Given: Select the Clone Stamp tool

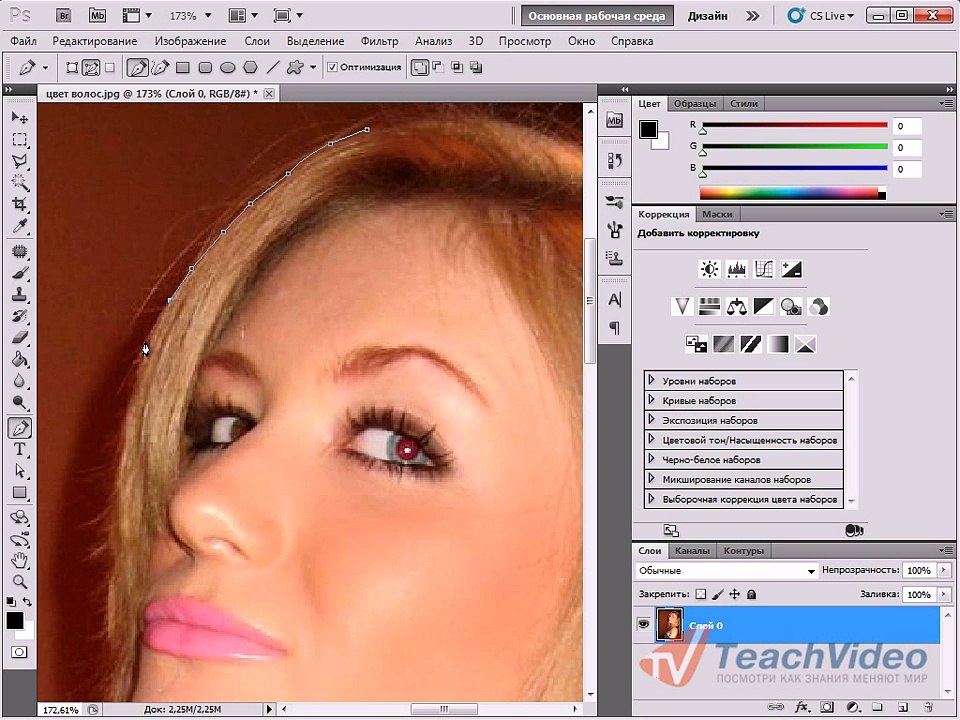Looking at the screenshot, I should point(20,294).
